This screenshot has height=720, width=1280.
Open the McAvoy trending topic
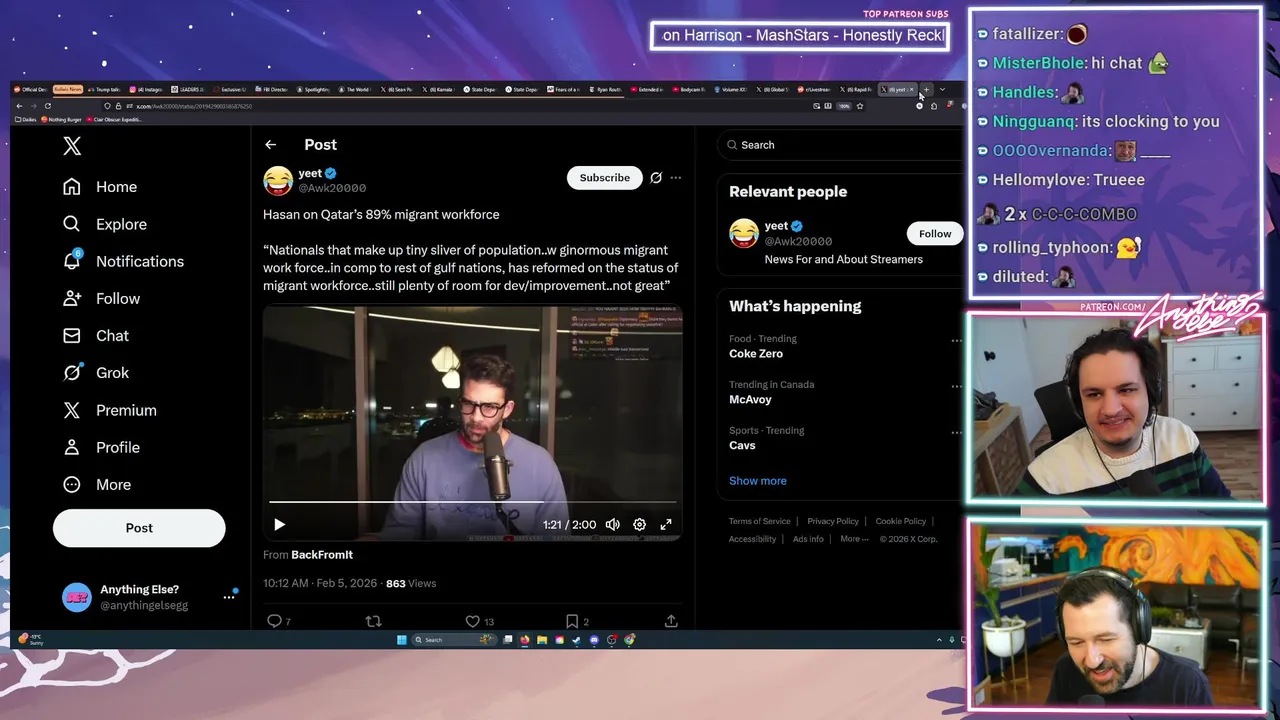750,400
